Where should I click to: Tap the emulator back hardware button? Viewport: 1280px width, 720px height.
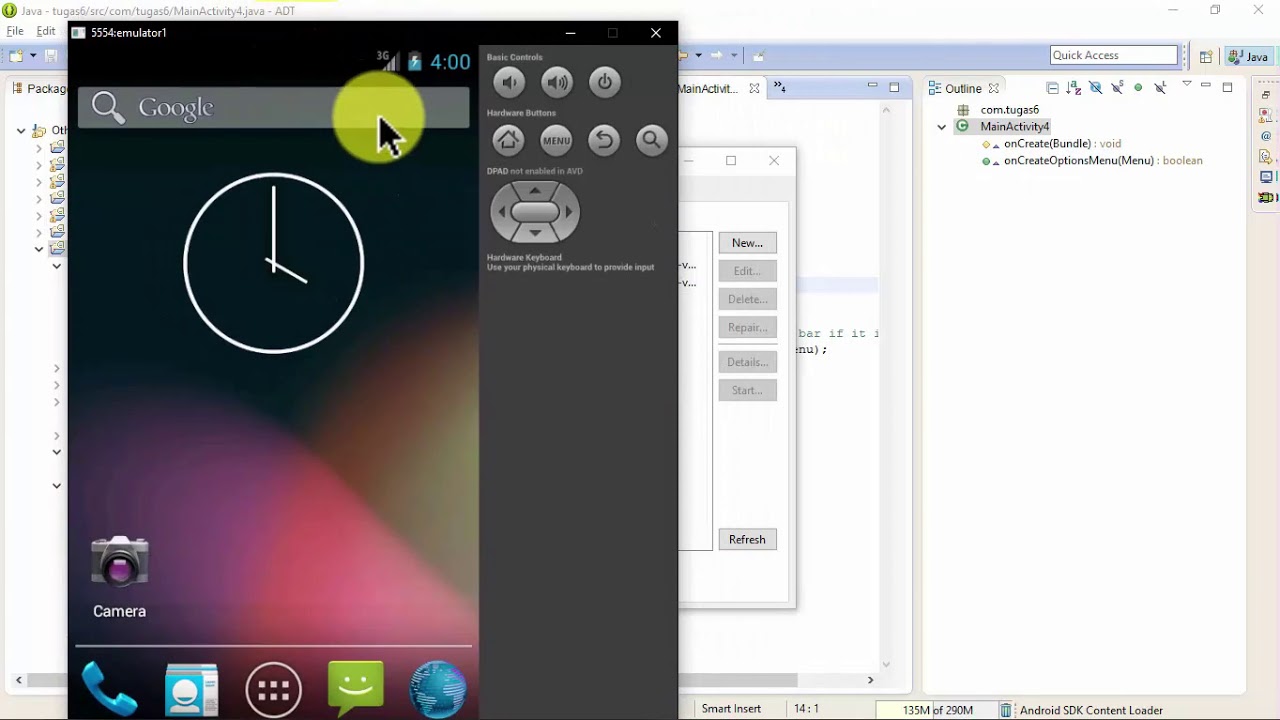[604, 140]
